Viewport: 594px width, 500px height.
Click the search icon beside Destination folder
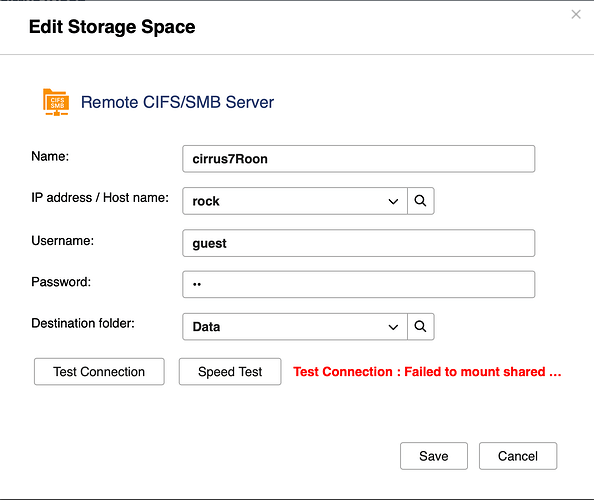pyautogui.click(x=420, y=327)
